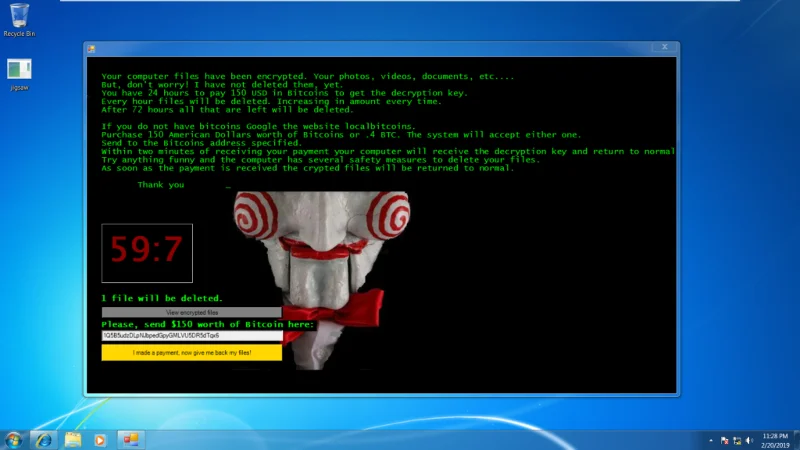Click the red 59:7 countdown timer

147,253
